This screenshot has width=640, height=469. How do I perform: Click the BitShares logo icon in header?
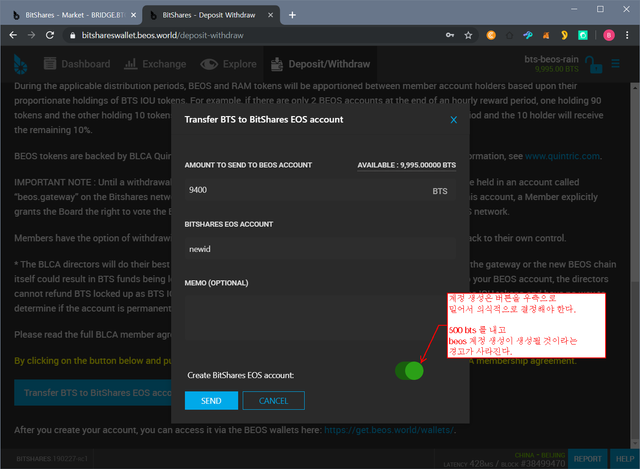click(x=20, y=64)
